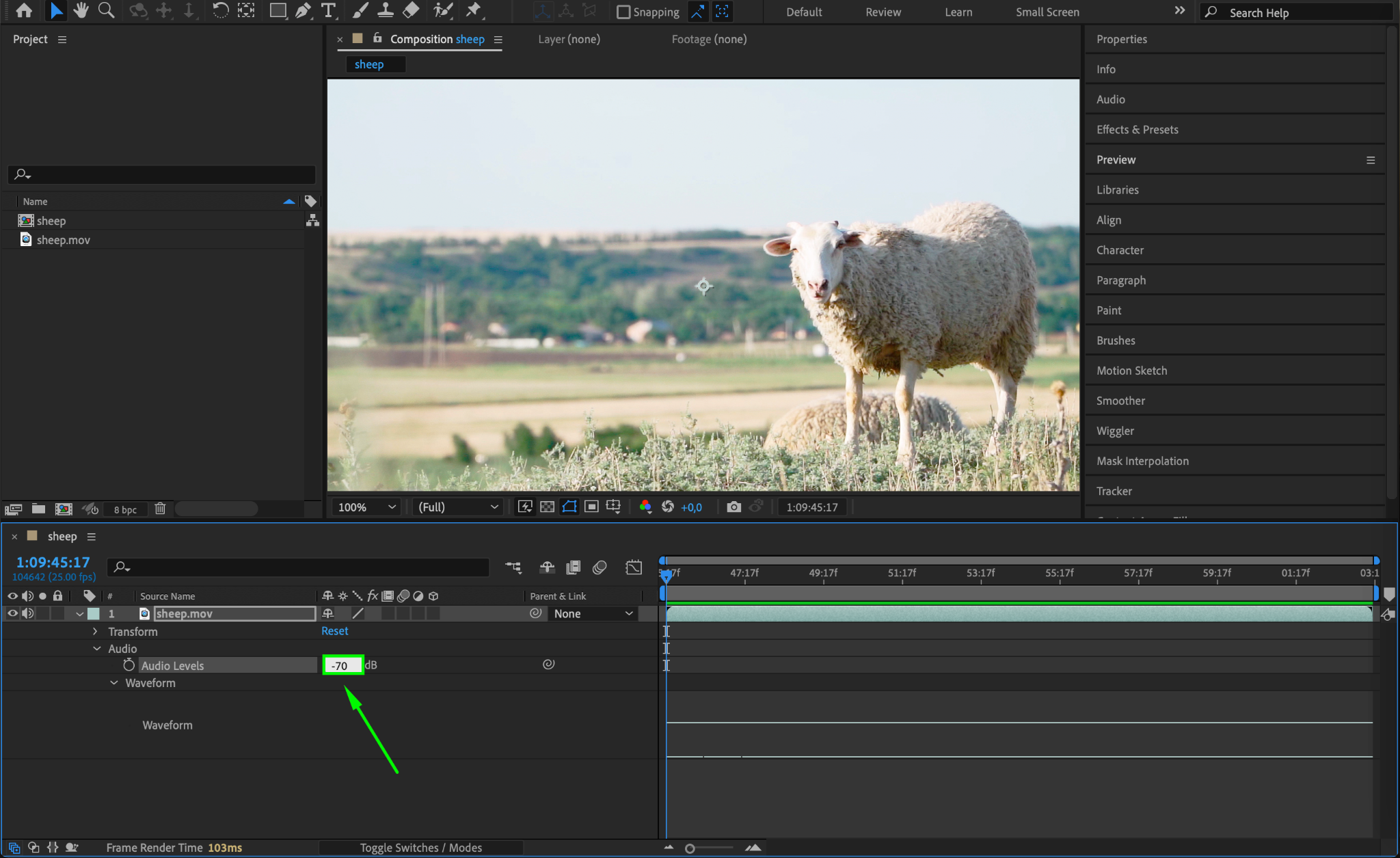Screen dimensions: 1400x858
Task: Click Toggle Switches / Modes button
Action: pos(420,848)
